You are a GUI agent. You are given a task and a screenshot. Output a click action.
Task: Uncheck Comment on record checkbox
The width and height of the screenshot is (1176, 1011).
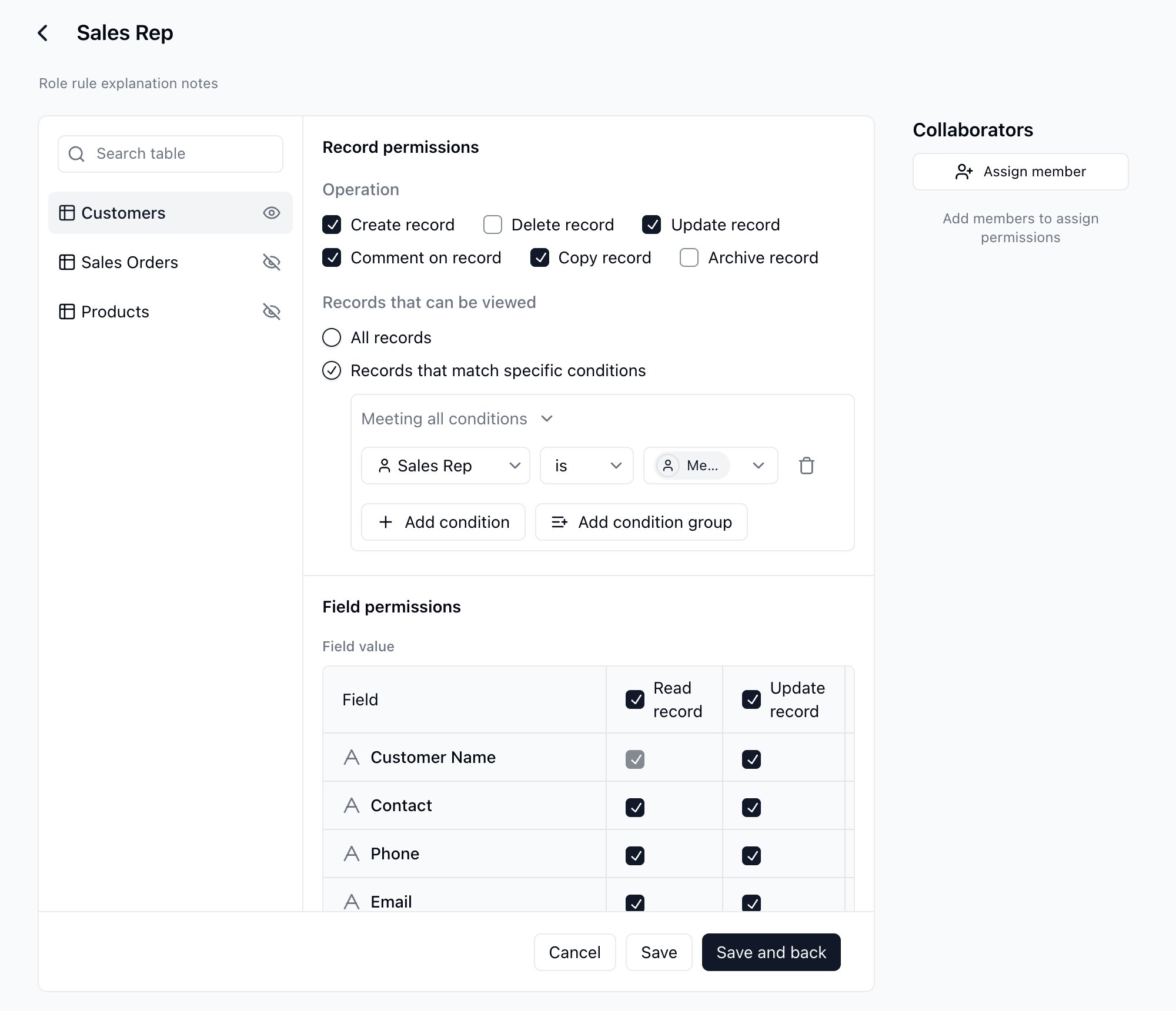[x=332, y=257]
